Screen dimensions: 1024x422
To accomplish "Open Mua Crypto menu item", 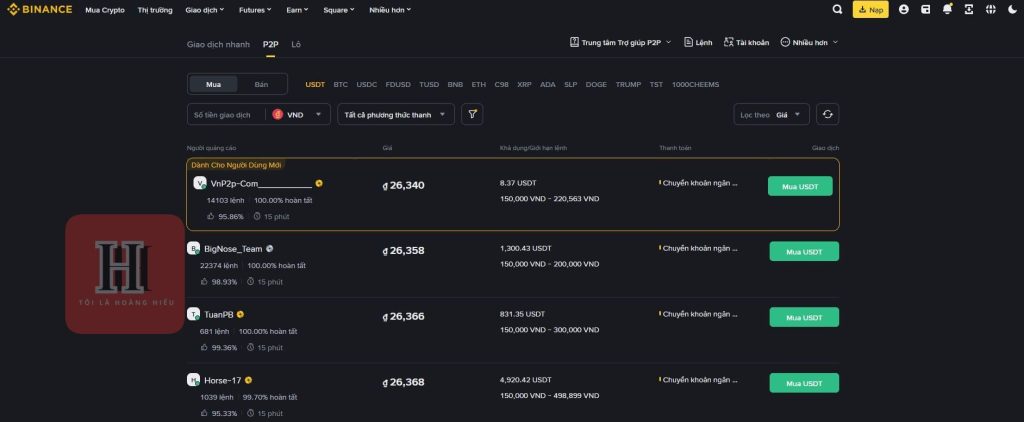I will tap(104, 10).
